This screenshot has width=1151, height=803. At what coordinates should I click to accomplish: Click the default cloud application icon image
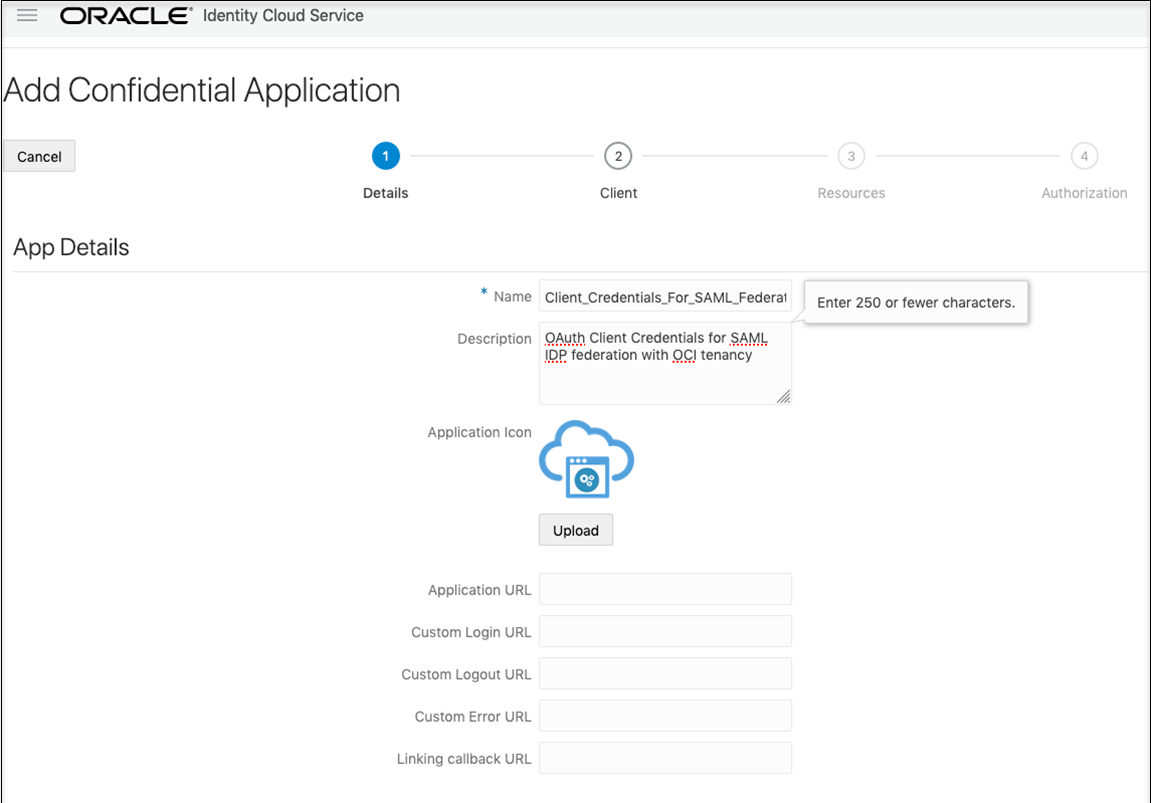[586, 460]
